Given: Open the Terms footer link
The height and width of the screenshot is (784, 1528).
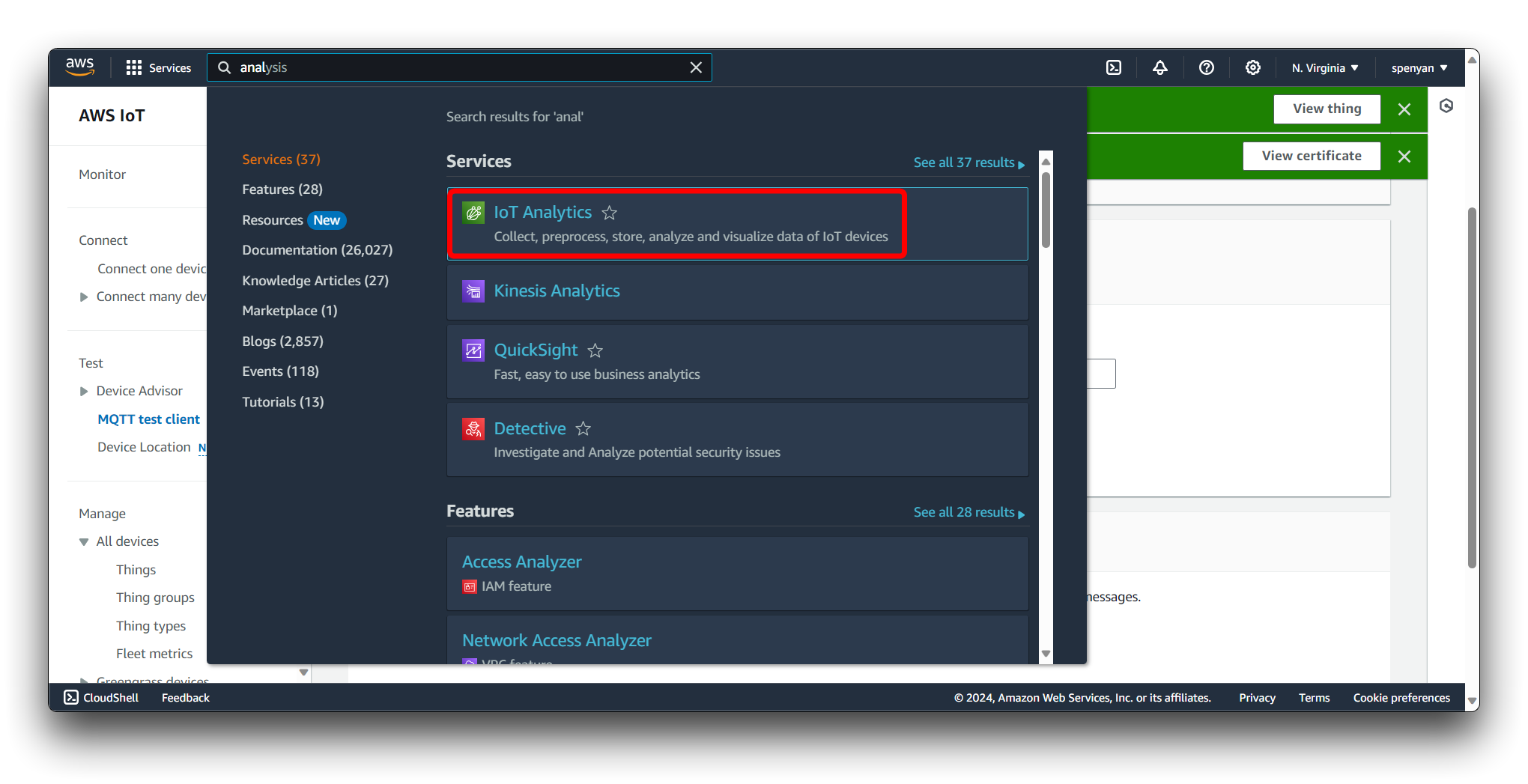Looking at the screenshot, I should point(1314,697).
